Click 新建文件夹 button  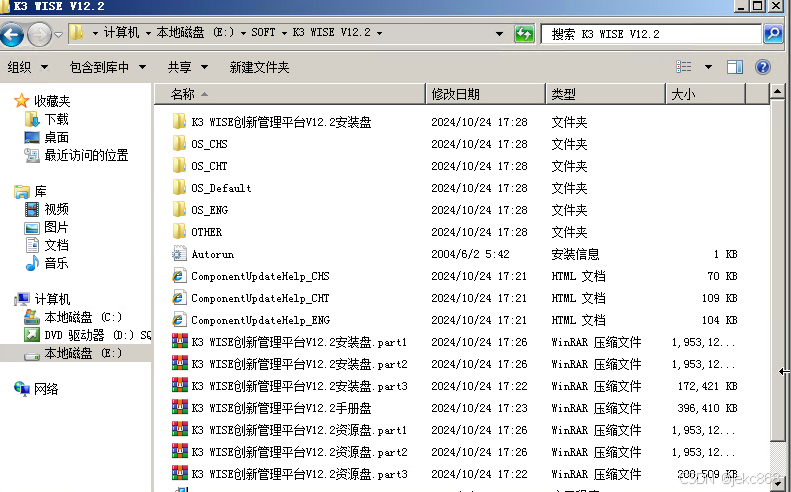[x=259, y=67]
